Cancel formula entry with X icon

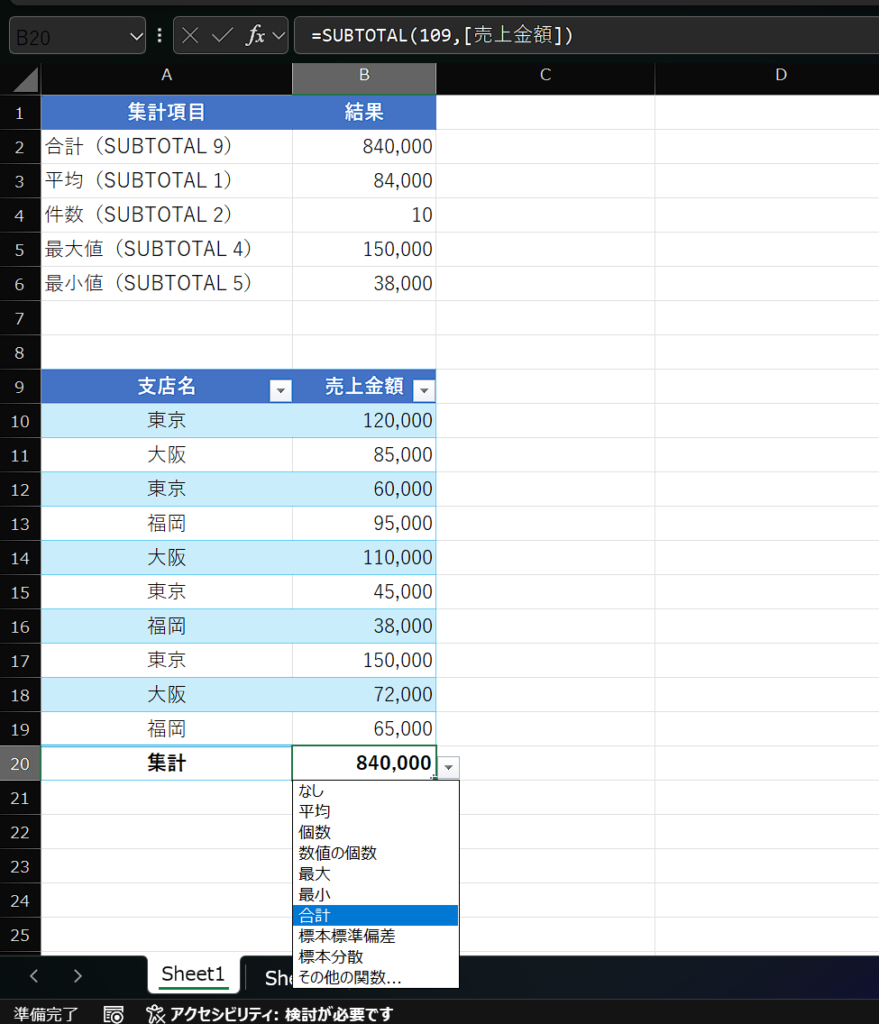point(190,36)
